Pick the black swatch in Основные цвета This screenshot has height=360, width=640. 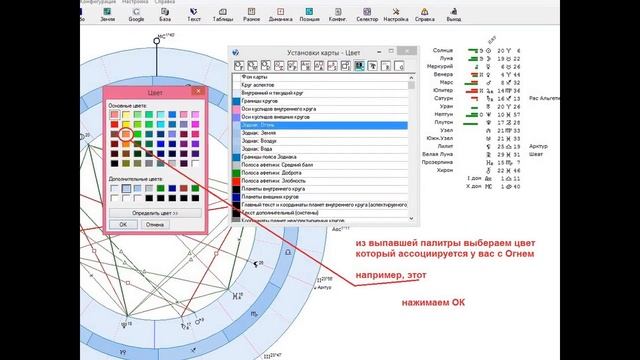(115, 164)
